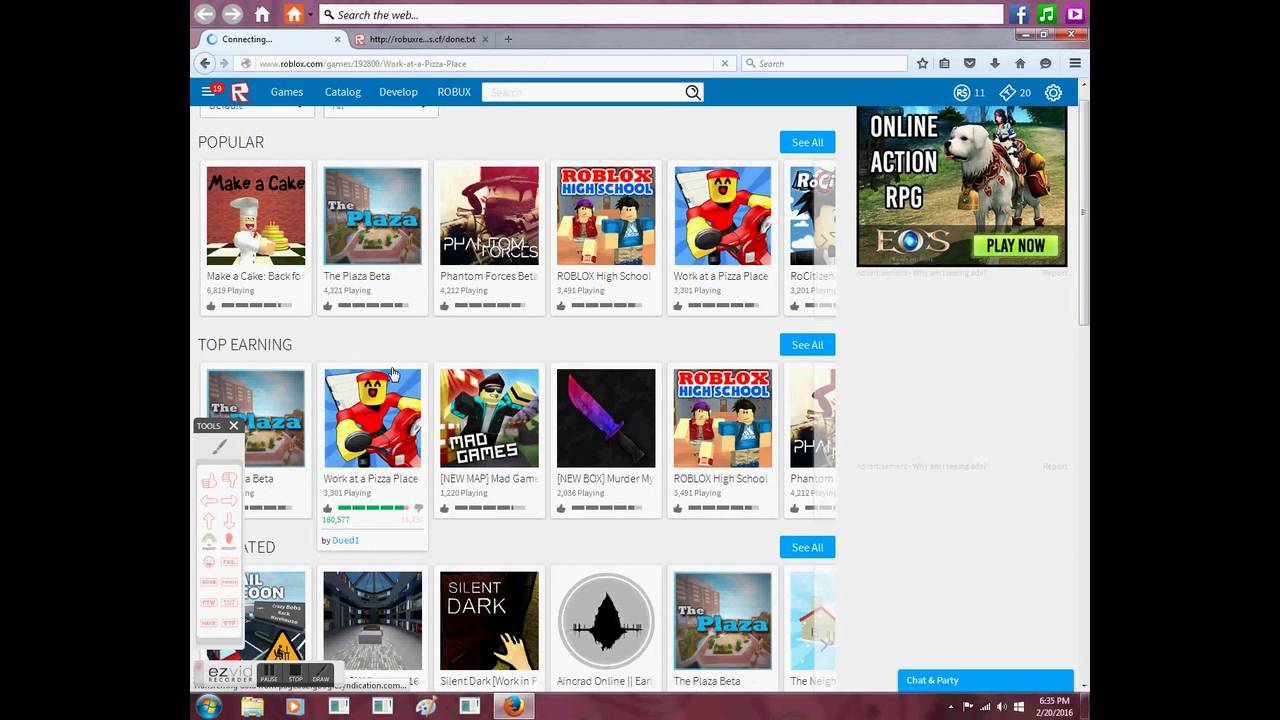Click the ezvid DRAW button
This screenshot has width=1280, height=720.
coord(321,674)
